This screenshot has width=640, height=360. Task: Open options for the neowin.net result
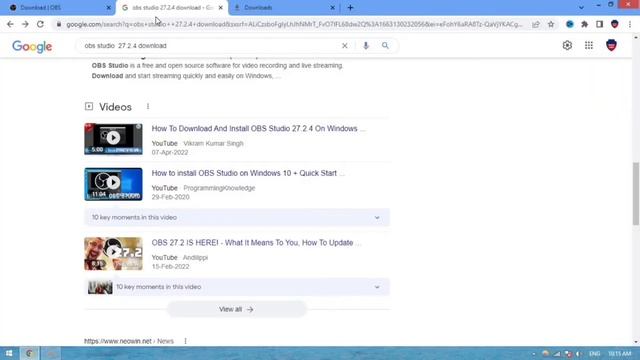coord(185,341)
